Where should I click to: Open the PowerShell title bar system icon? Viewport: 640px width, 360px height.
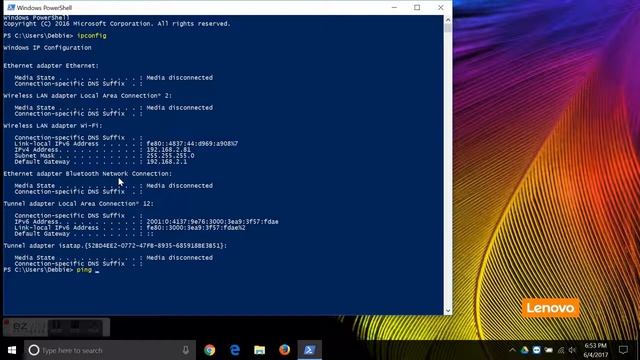coord(11,7)
